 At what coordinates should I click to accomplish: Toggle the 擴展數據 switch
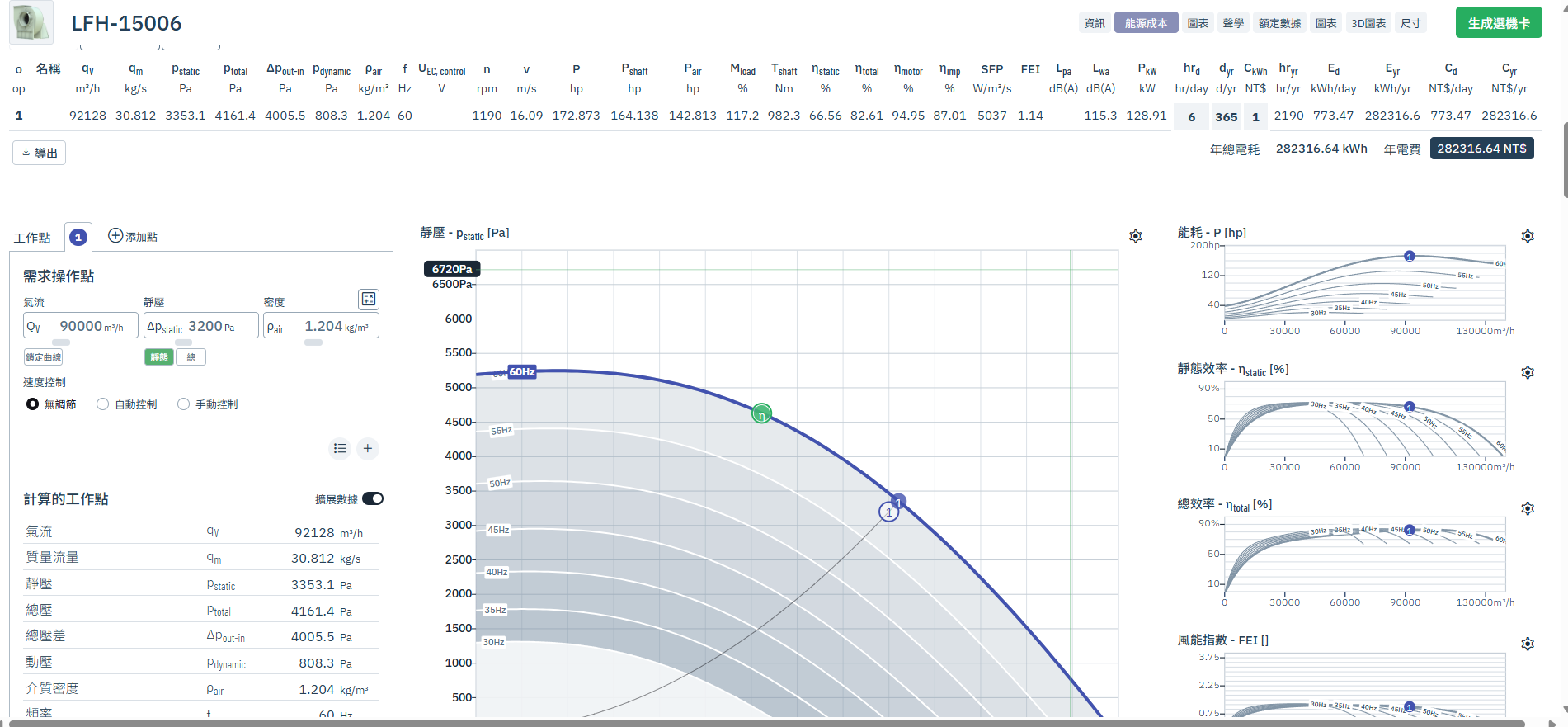pos(373,498)
